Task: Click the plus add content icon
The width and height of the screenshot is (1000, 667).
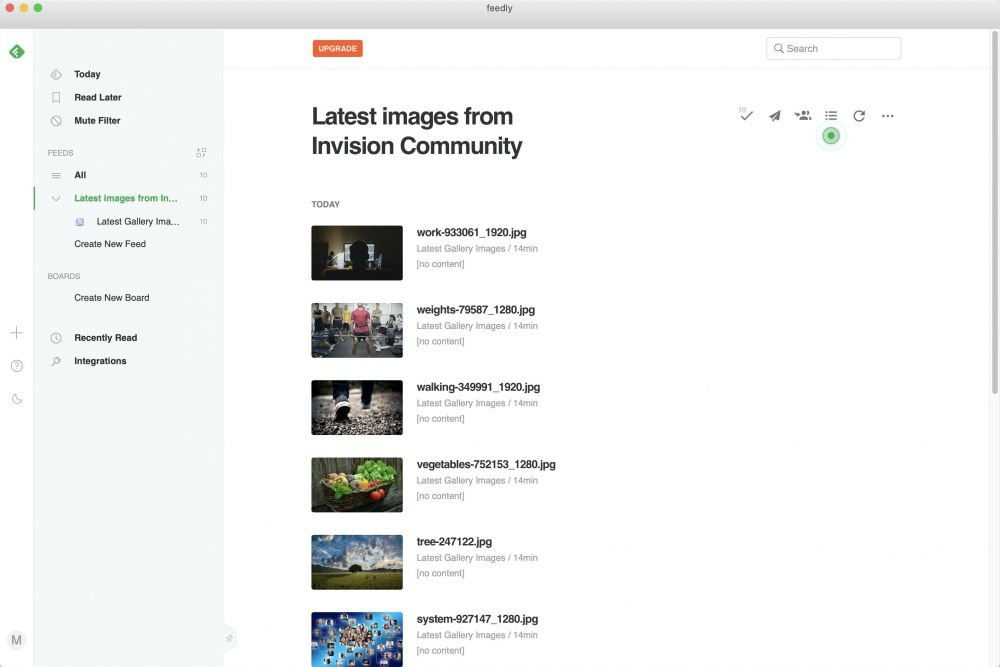Action: pos(16,333)
